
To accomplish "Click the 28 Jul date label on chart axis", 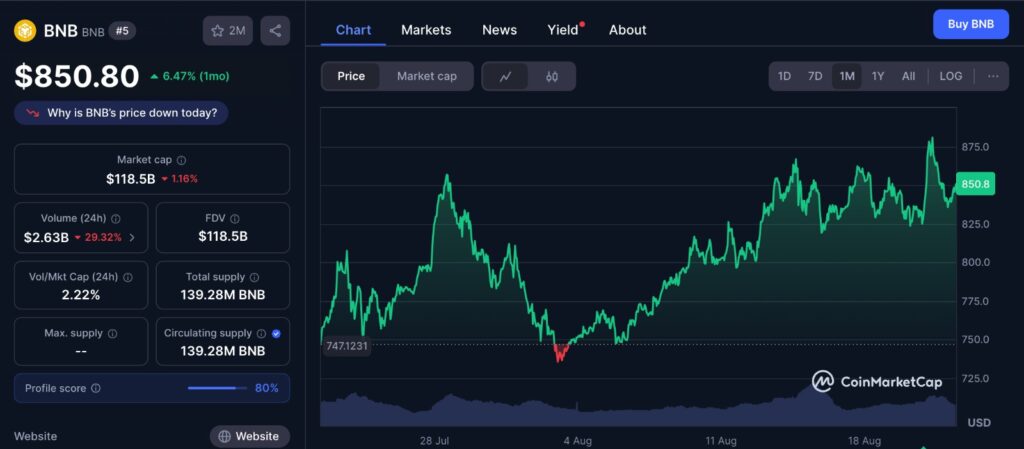I will click(434, 441).
